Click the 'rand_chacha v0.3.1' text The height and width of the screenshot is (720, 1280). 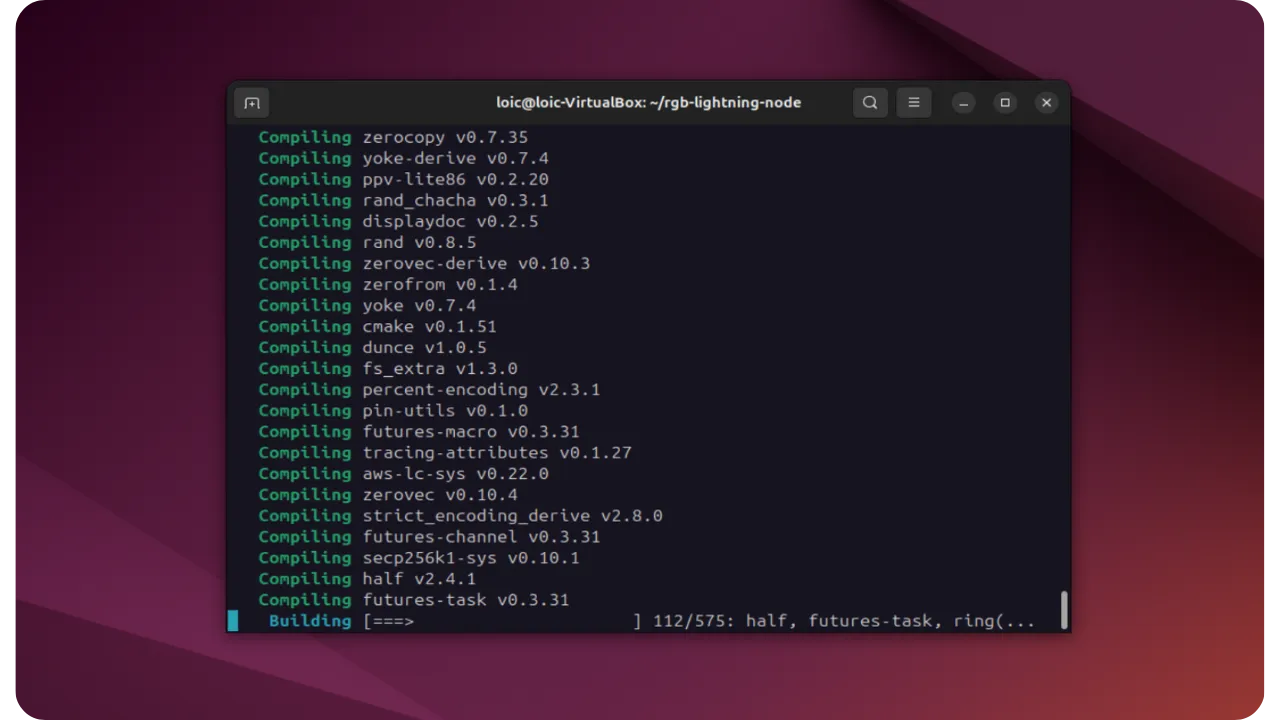point(454,200)
